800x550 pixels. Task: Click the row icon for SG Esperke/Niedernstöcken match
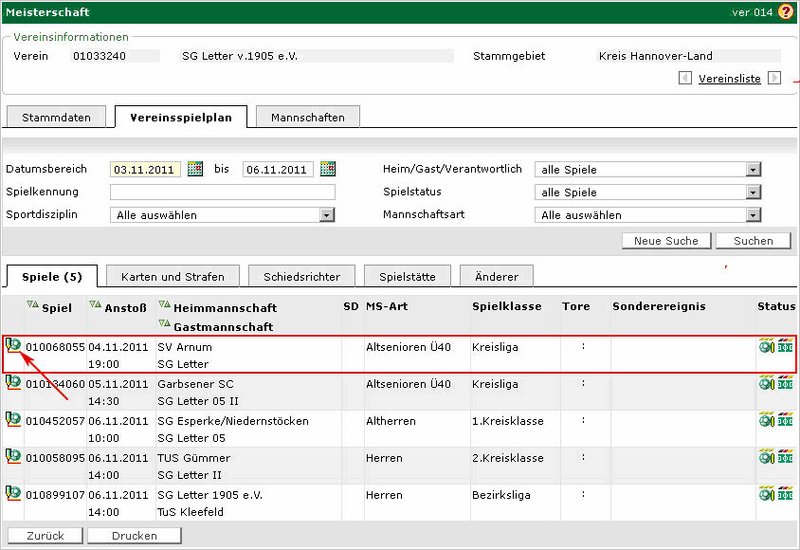click(x=13, y=419)
